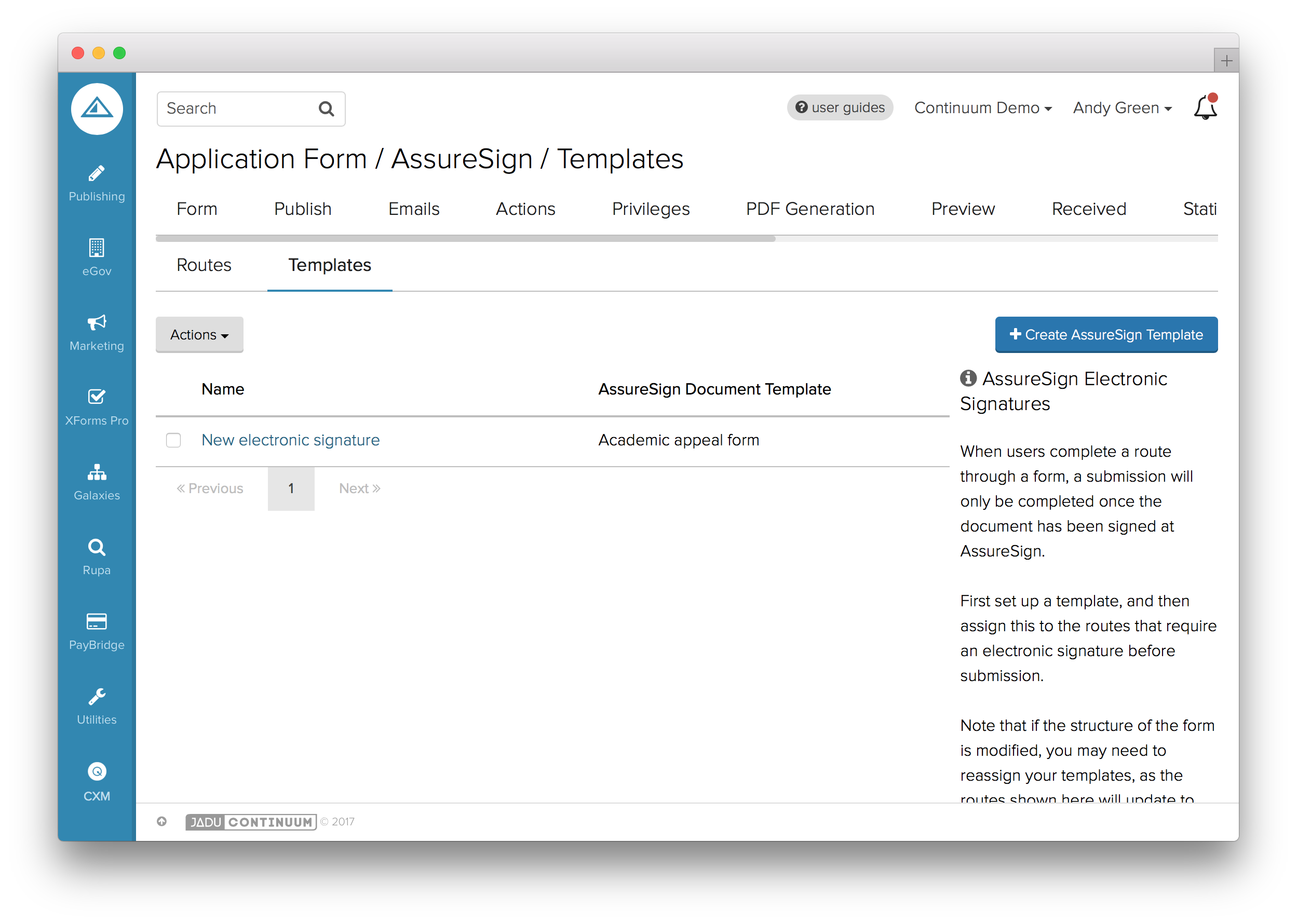Open the Galaxies sitemap icon

click(x=96, y=472)
